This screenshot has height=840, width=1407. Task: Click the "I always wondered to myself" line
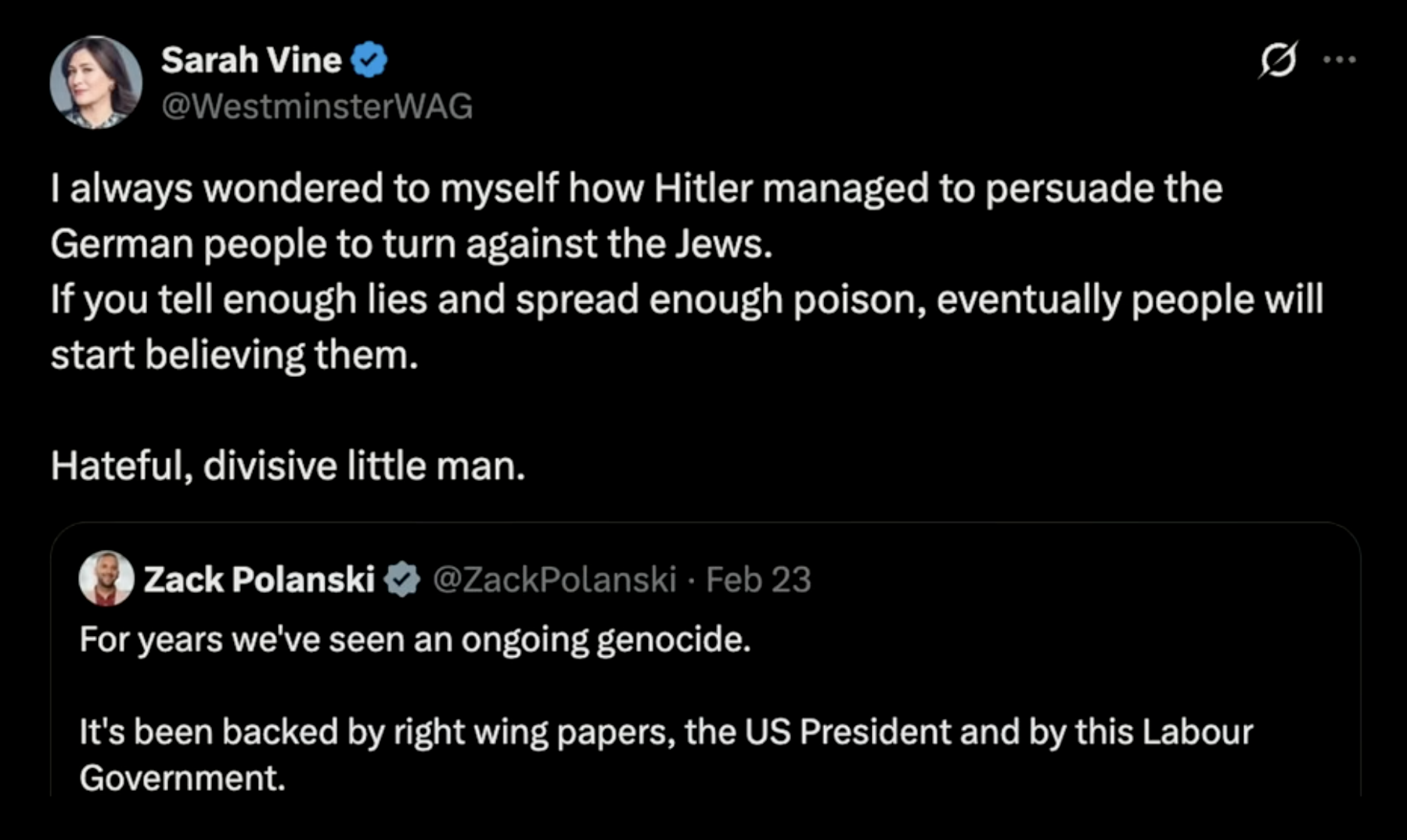pos(635,188)
